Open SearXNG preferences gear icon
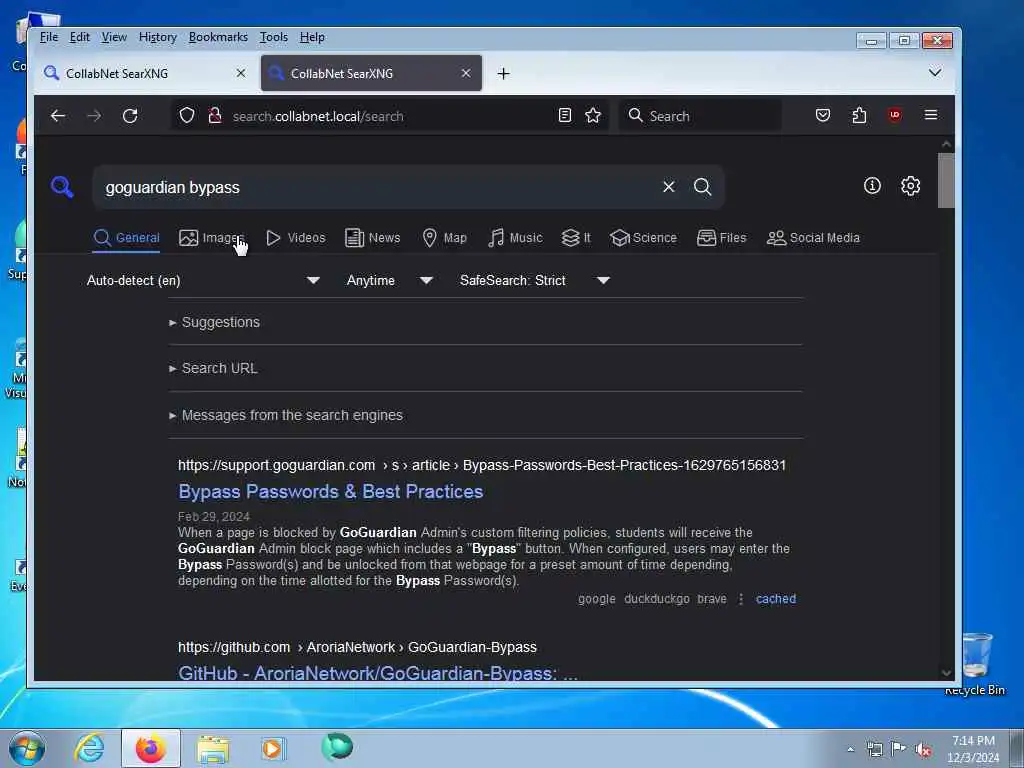The image size is (1024, 768). click(x=910, y=186)
